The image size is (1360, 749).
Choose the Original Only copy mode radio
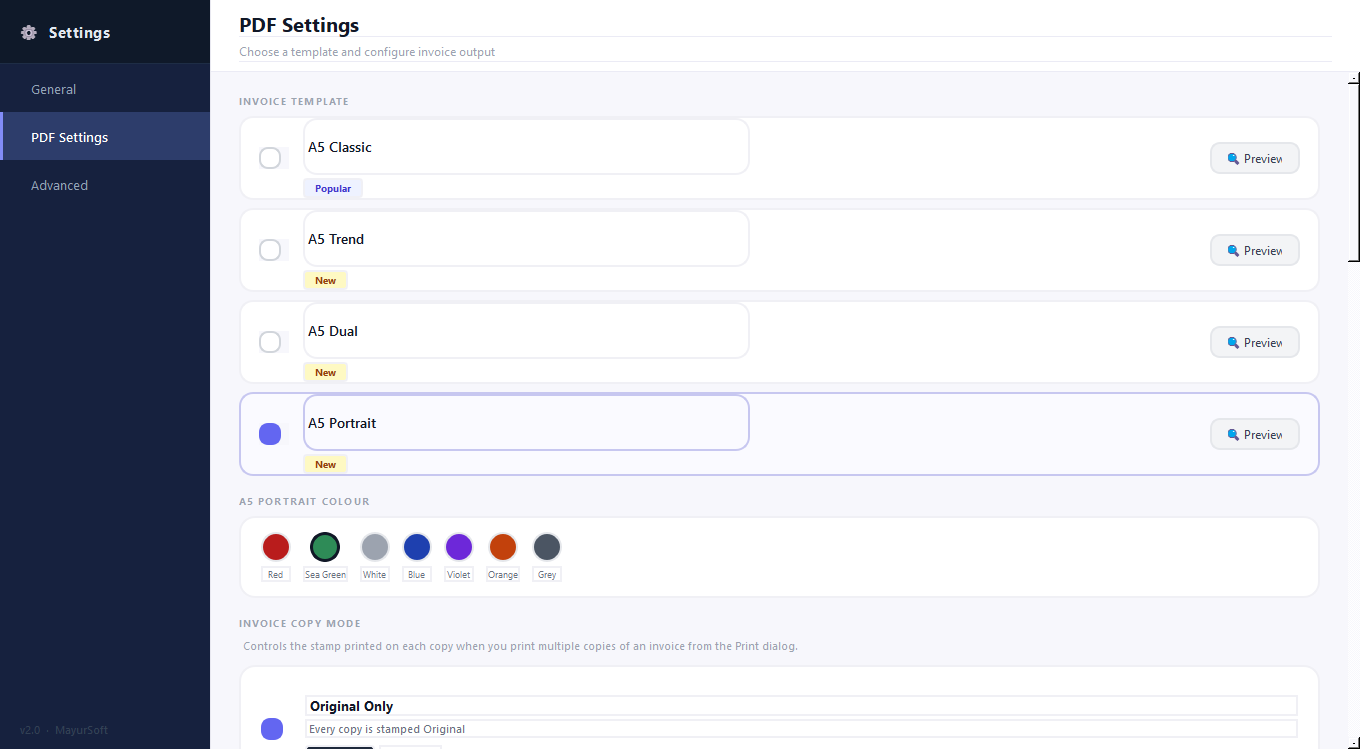[x=272, y=729]
